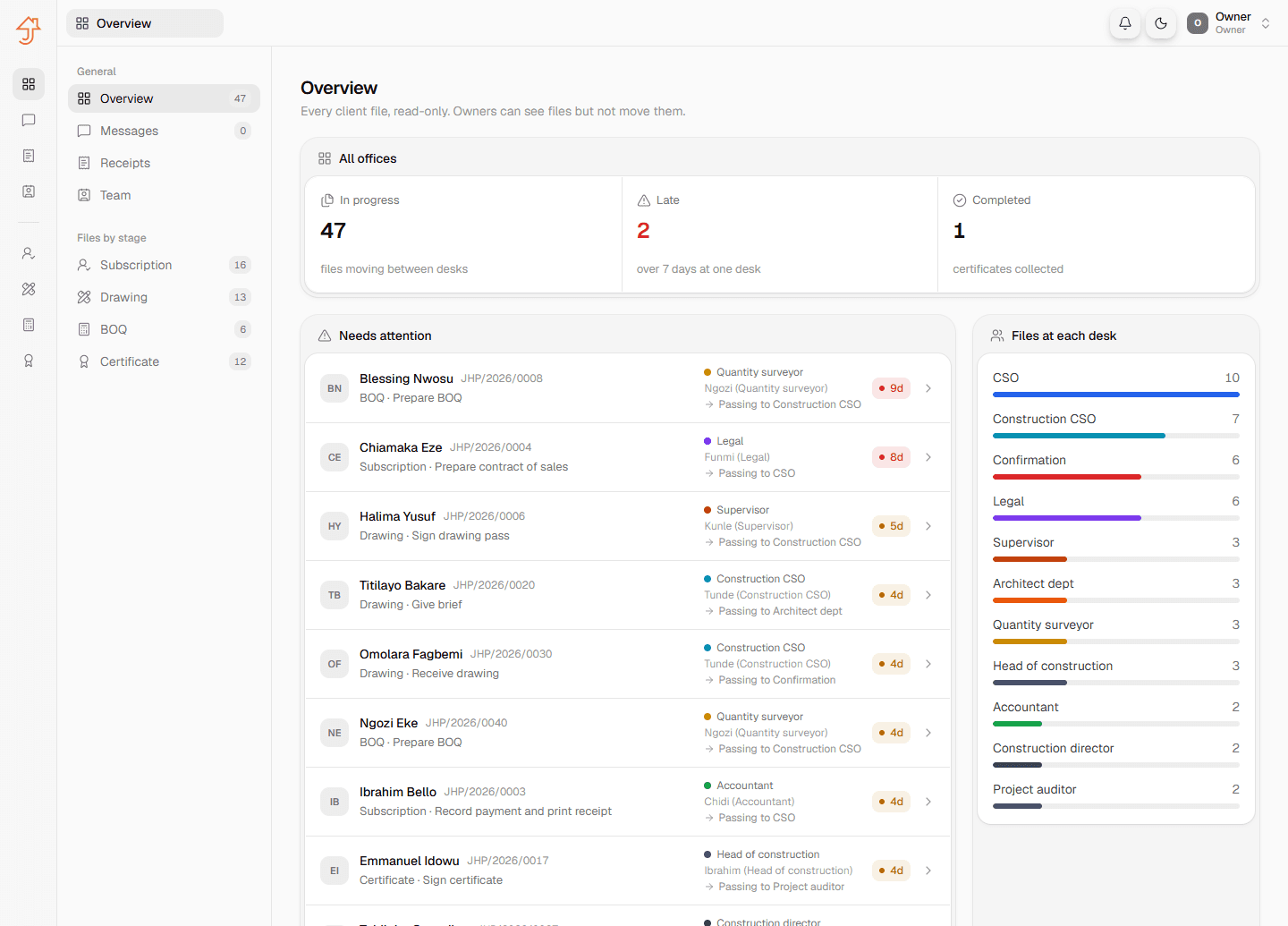
Task: Click the 8d late badge
Action: point(891,457)
